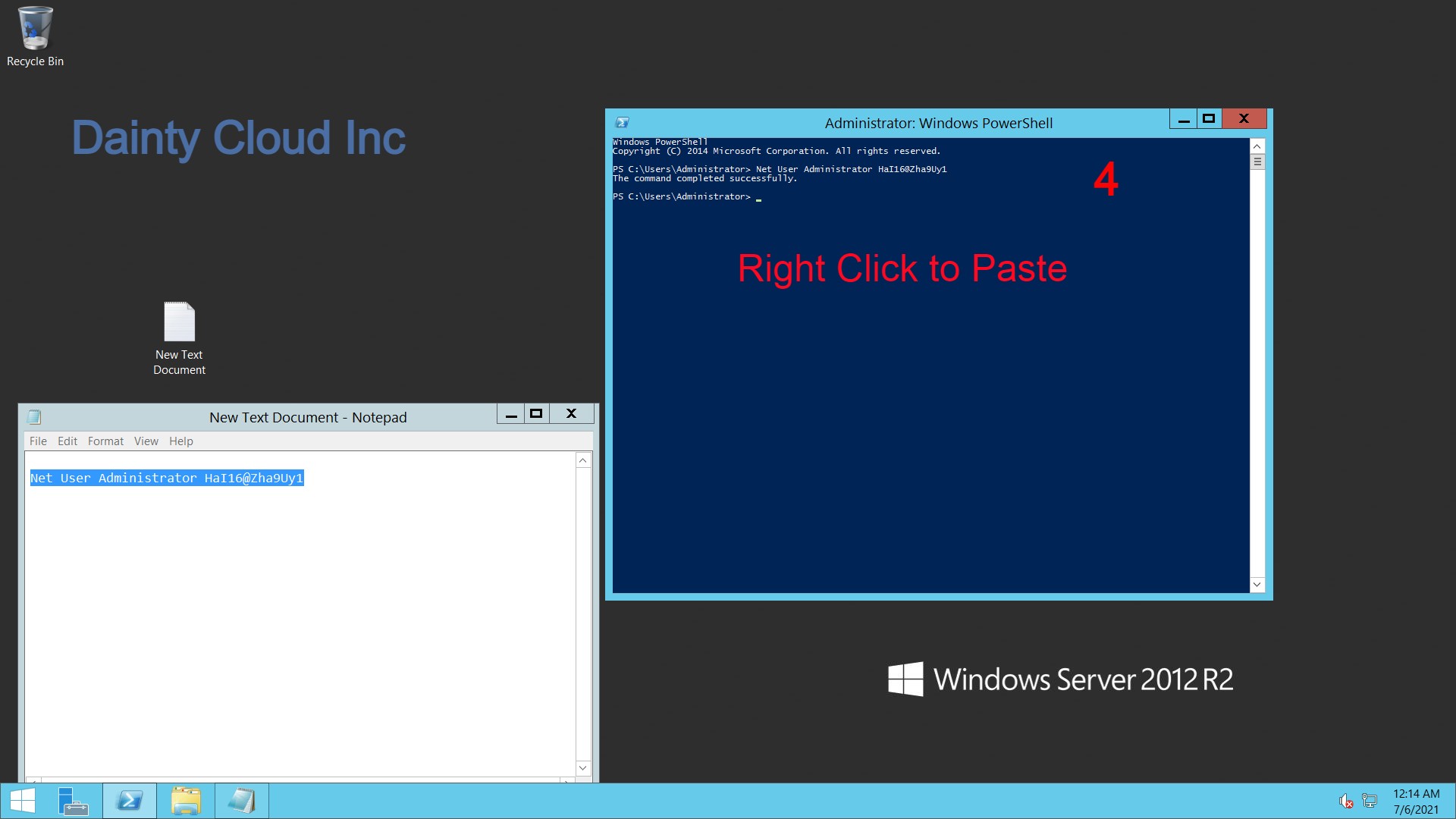Image resolution: width=1456 pixels, height=819 pixels.
Task: Open the Start menu
Action: [22, 800]
